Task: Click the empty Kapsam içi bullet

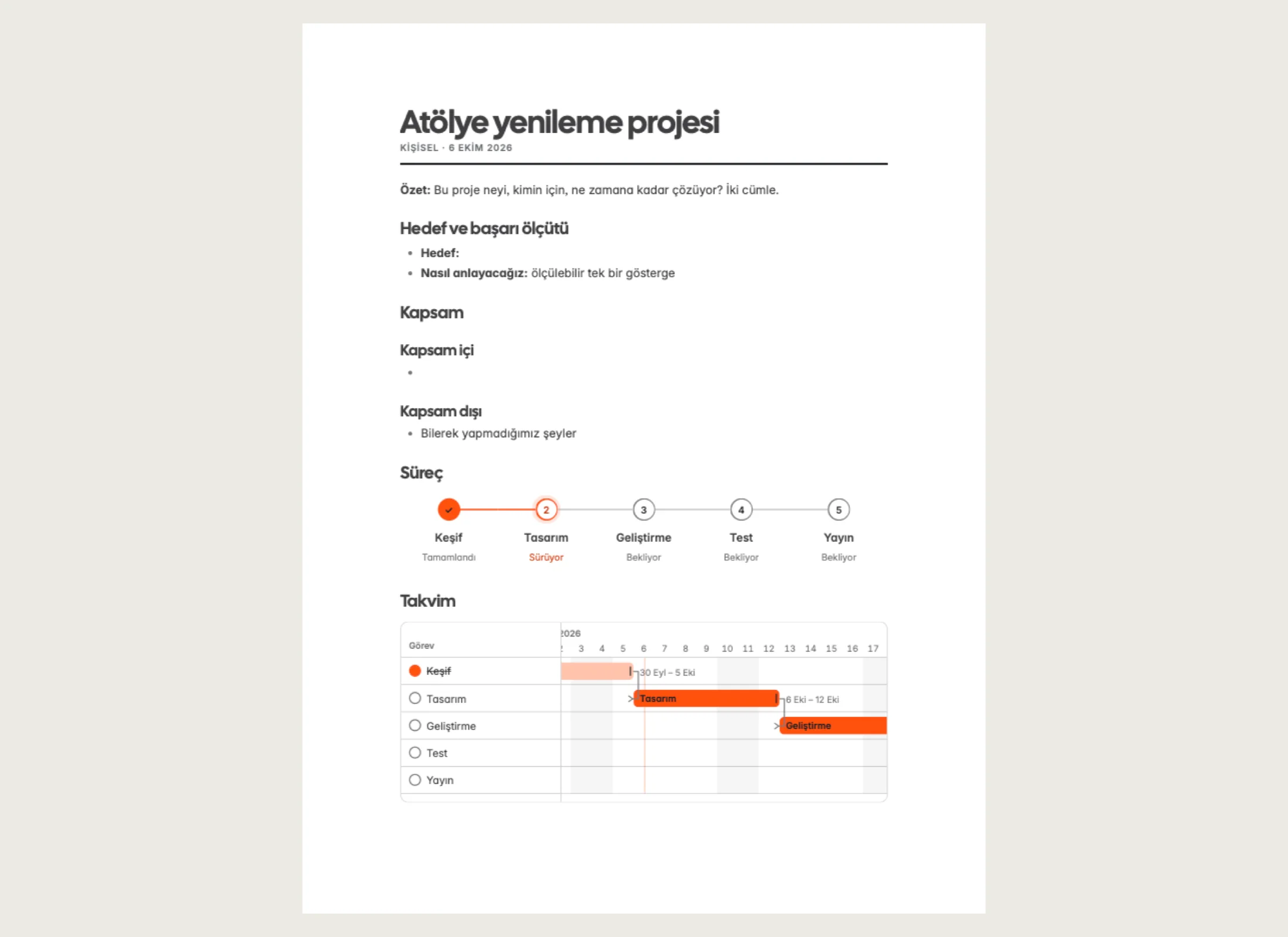Action: tap(410, 372)
